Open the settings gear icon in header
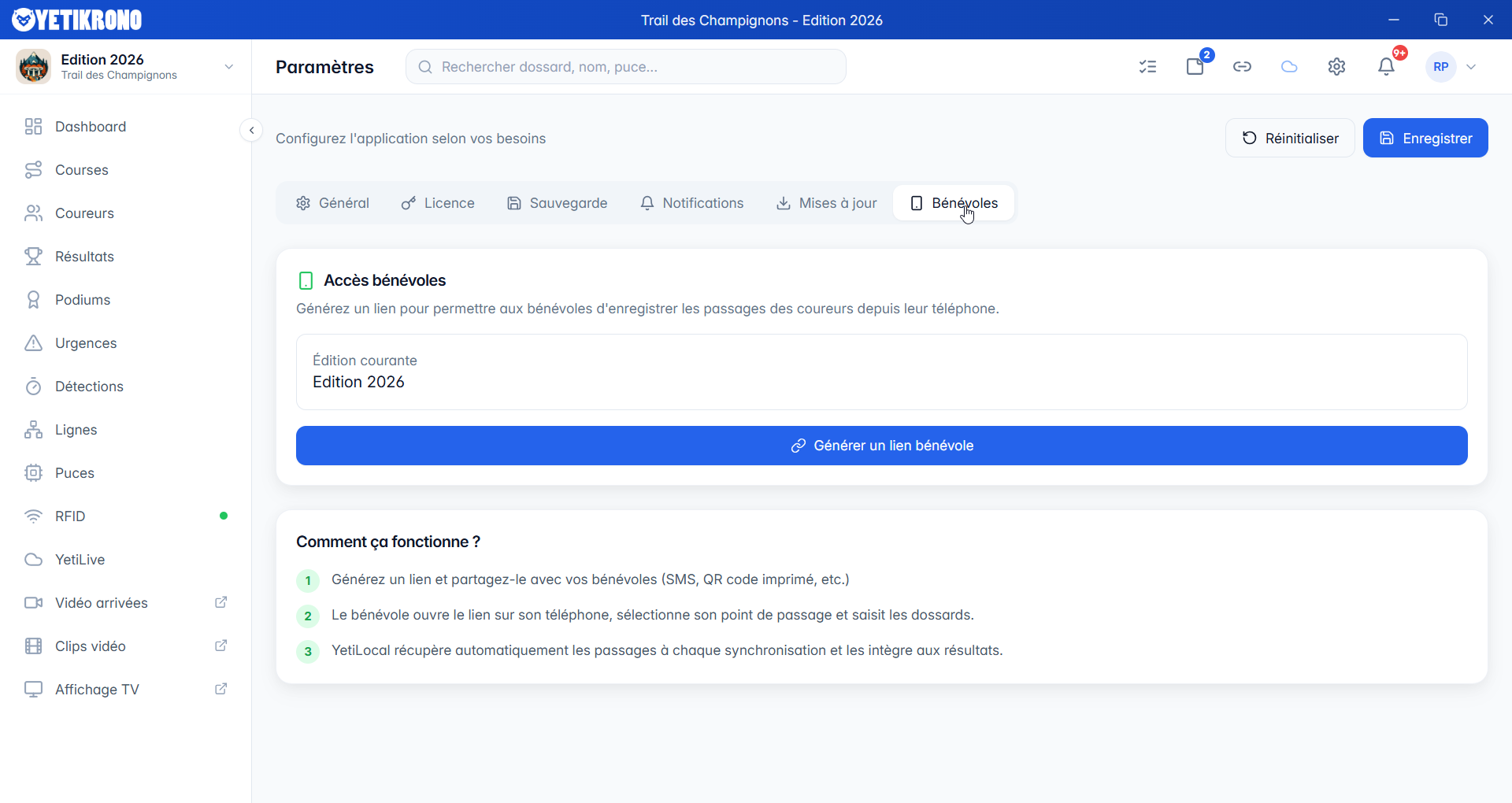 click(x=1336, y=67)
